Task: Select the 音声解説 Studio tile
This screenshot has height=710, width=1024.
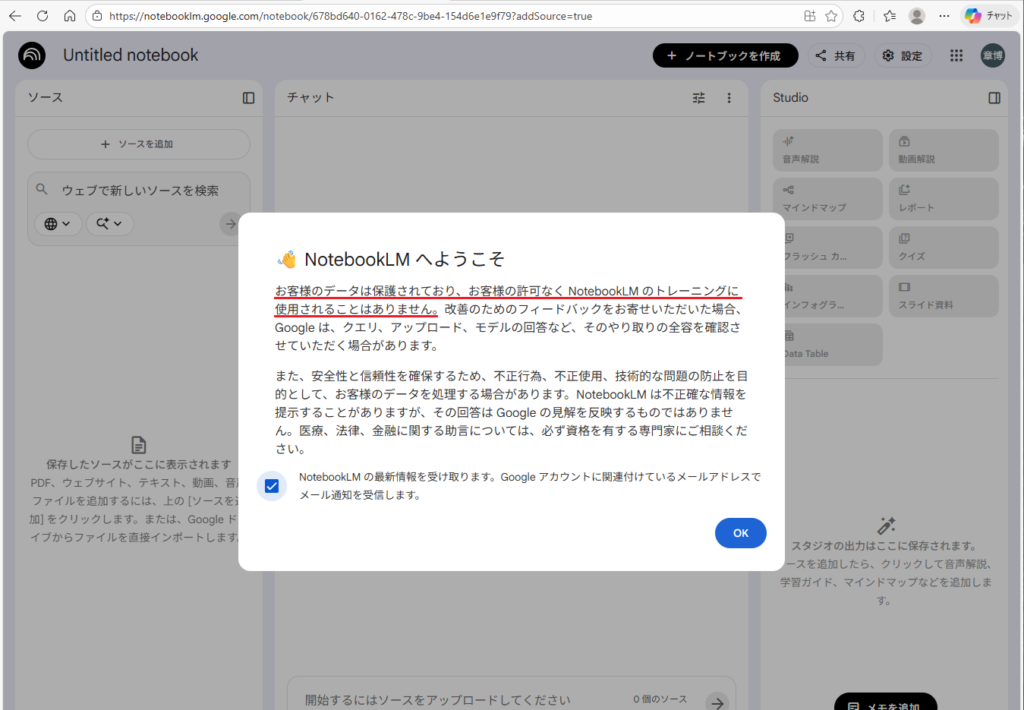Action: (827, 150)
